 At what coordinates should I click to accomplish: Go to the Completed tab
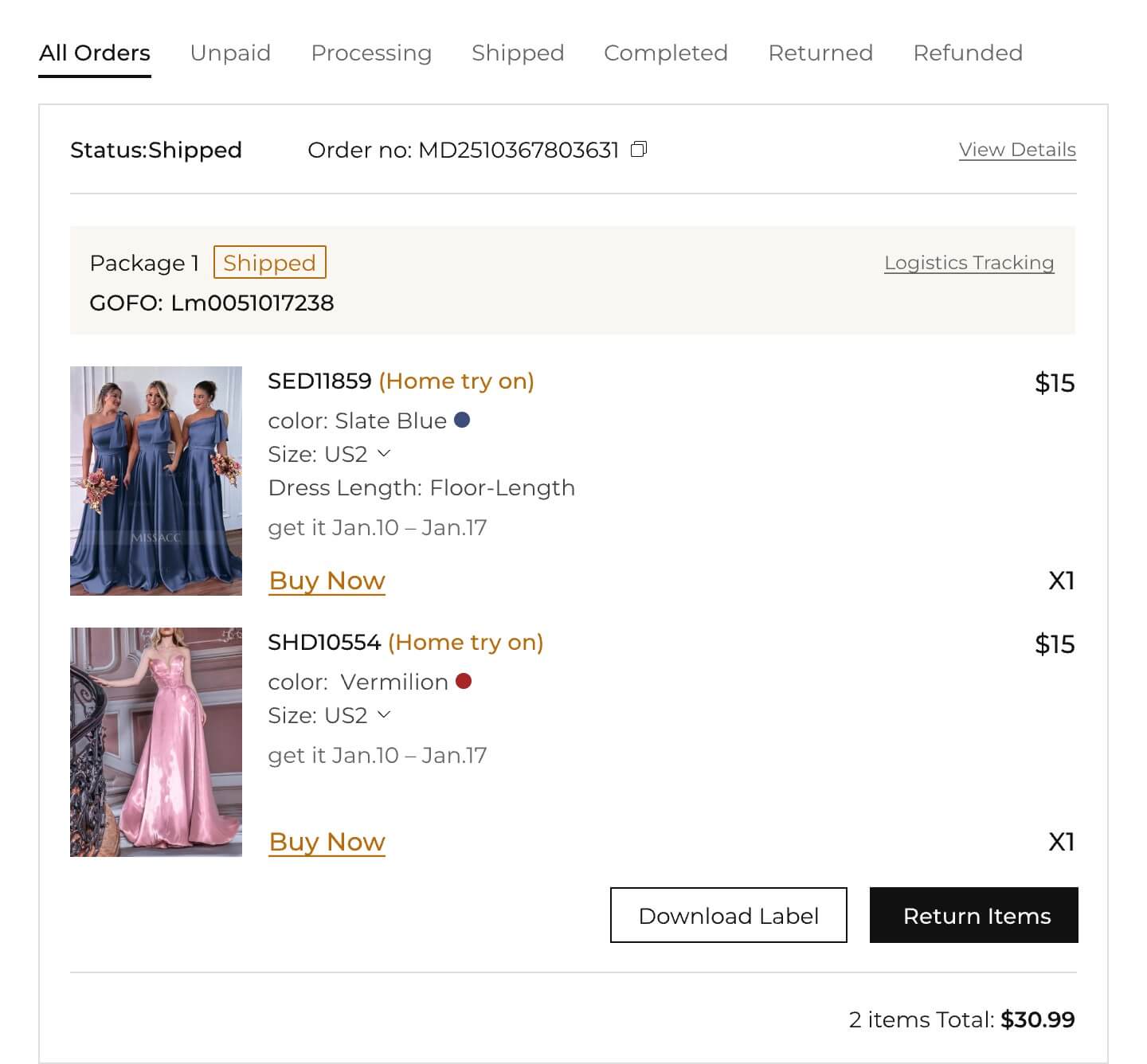tap(666, 53)
